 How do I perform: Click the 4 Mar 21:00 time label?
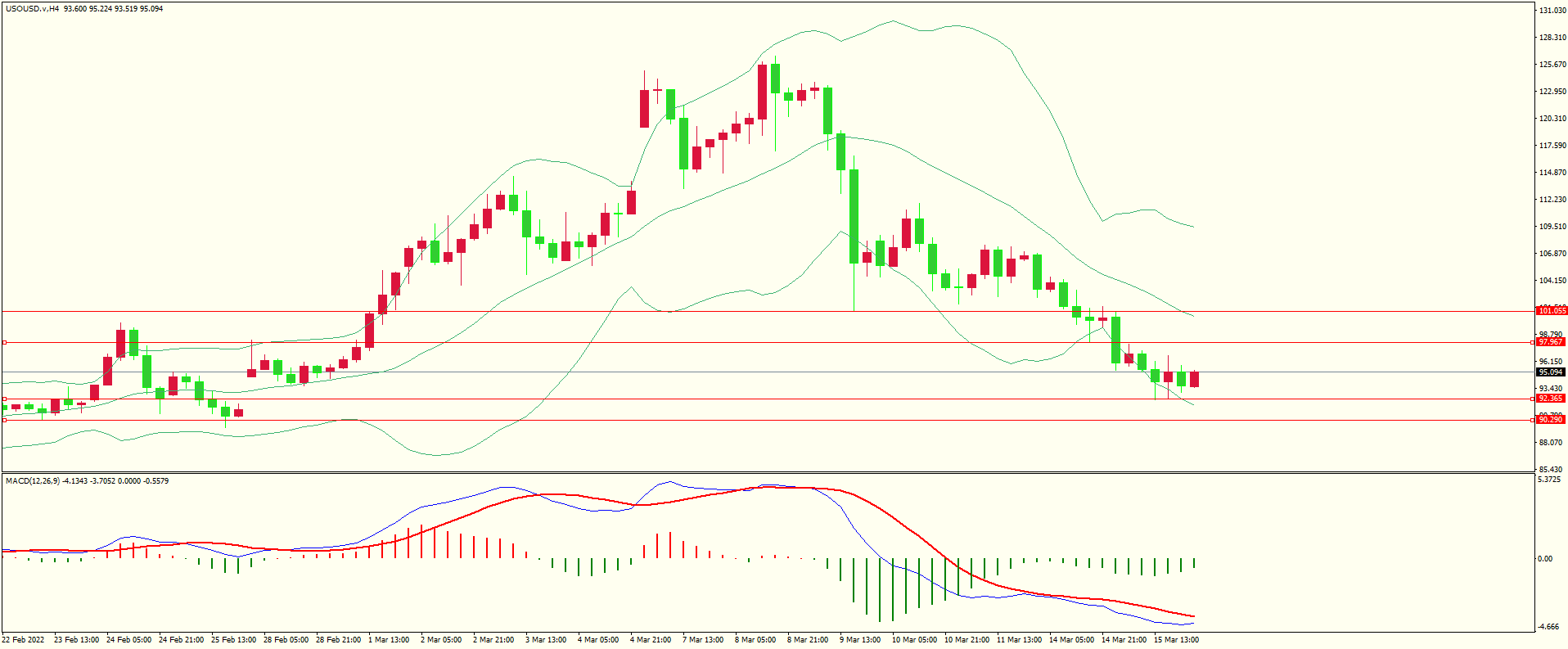click(x=651, y=640)
